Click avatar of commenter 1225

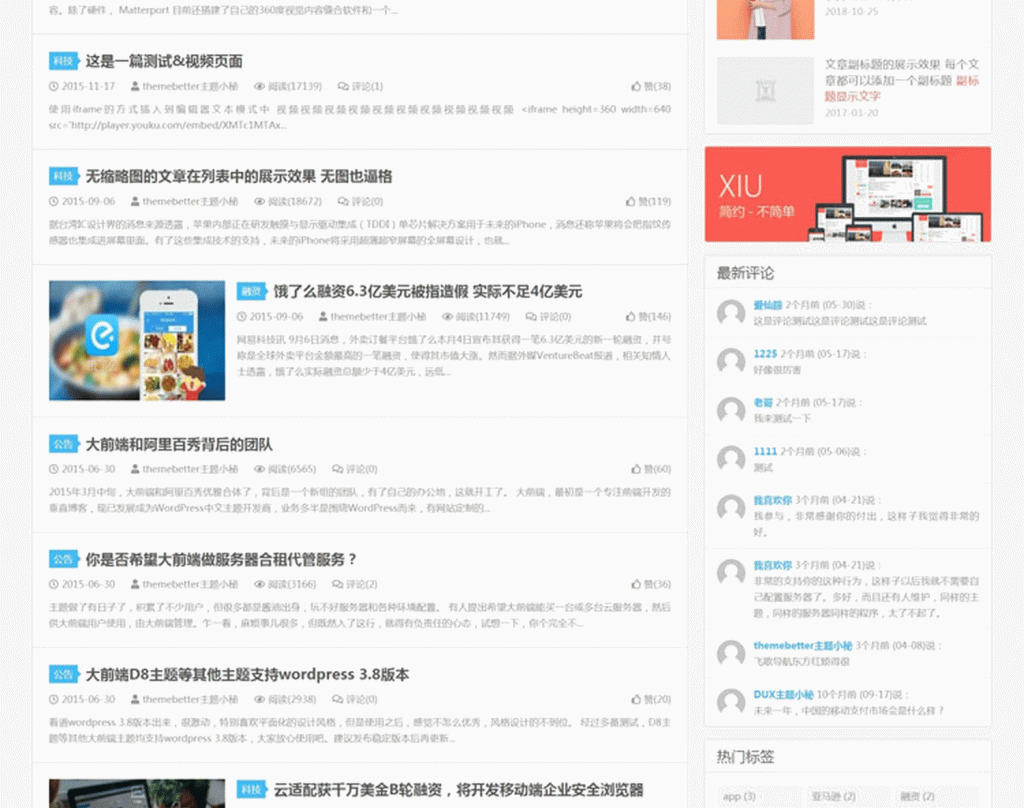[x=731, y=361]
